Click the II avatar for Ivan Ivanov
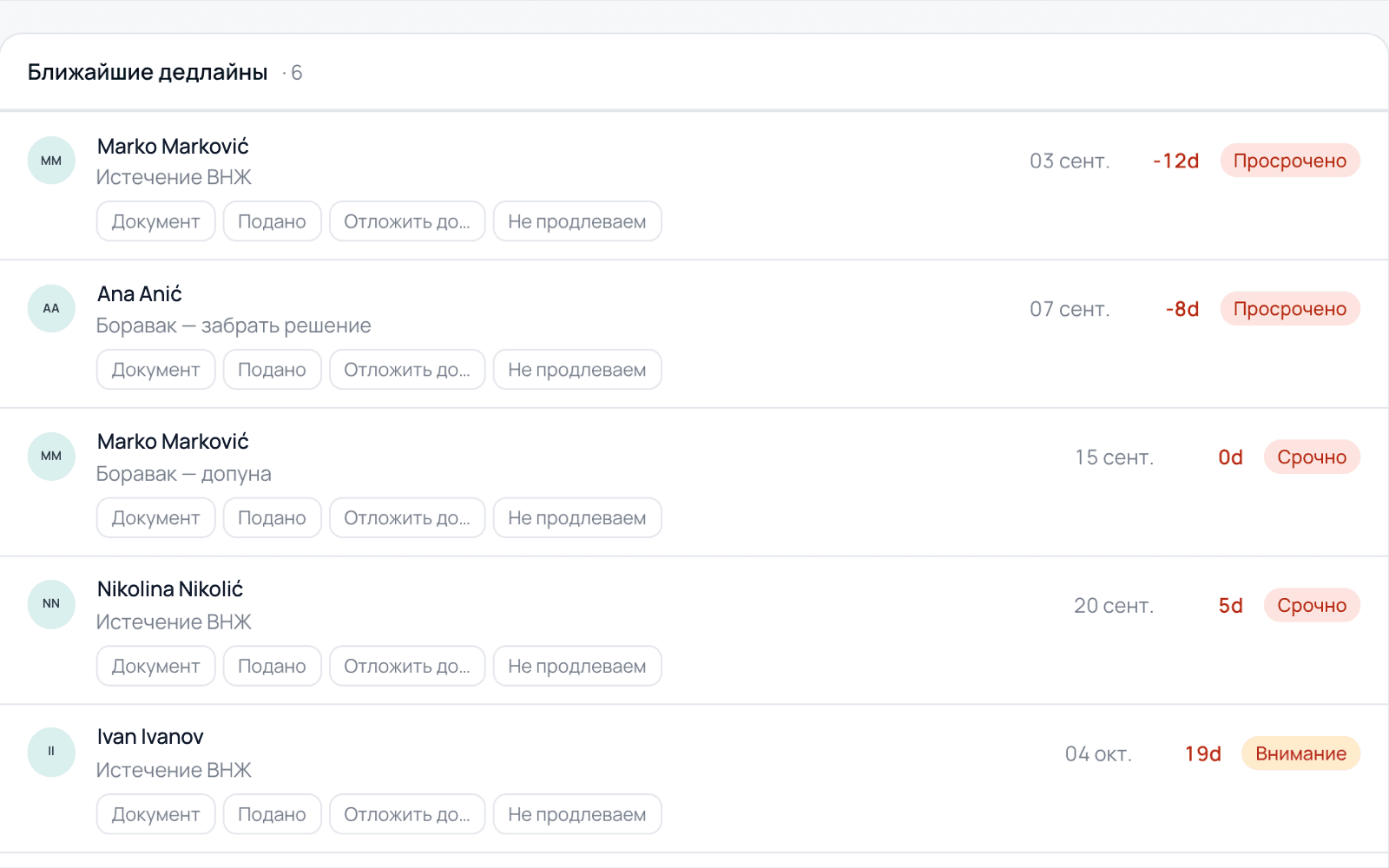 [51, 752]
